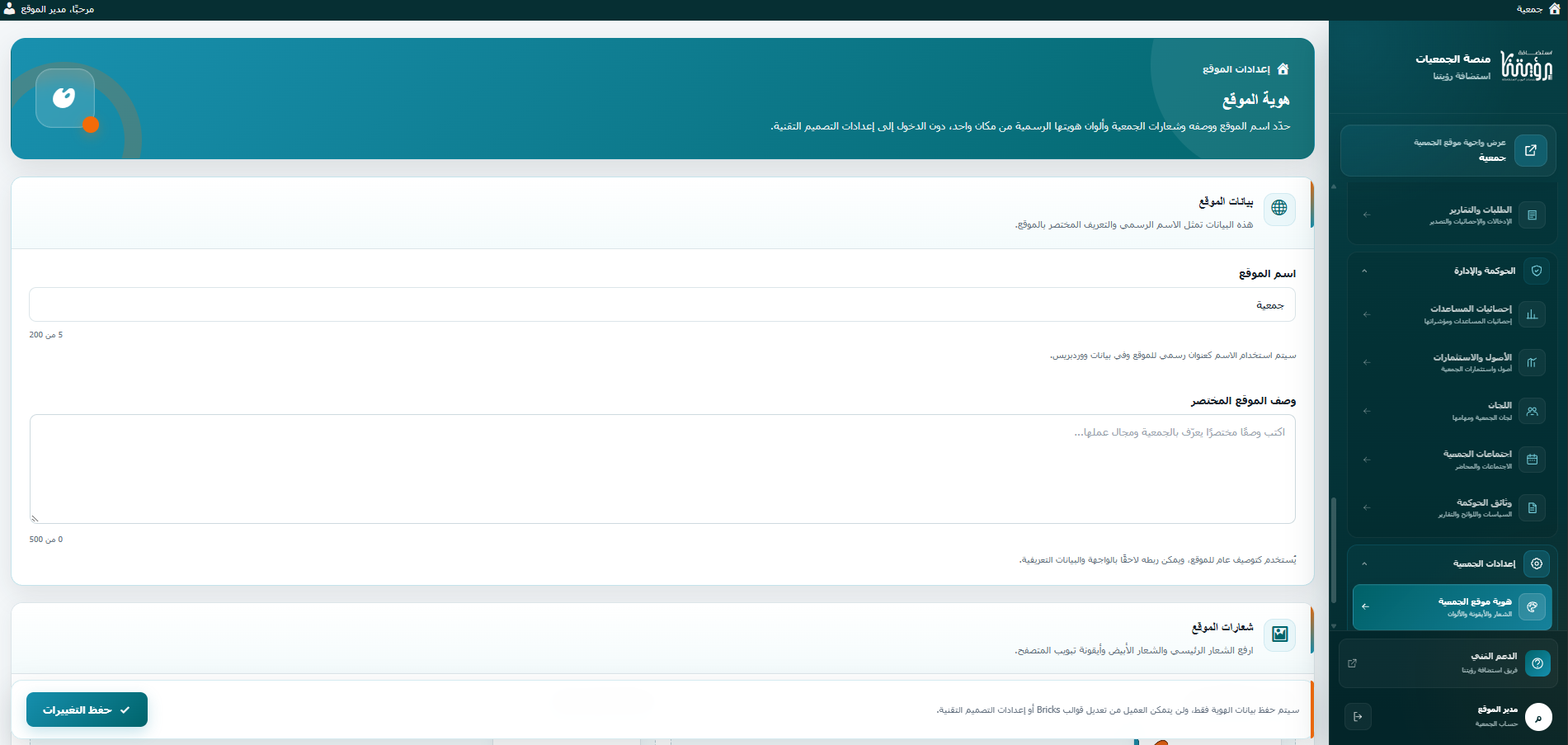The image size is (1568, 745).
Task: Click the image icon of شعارات الموقع
Action: click(1279, 634)
